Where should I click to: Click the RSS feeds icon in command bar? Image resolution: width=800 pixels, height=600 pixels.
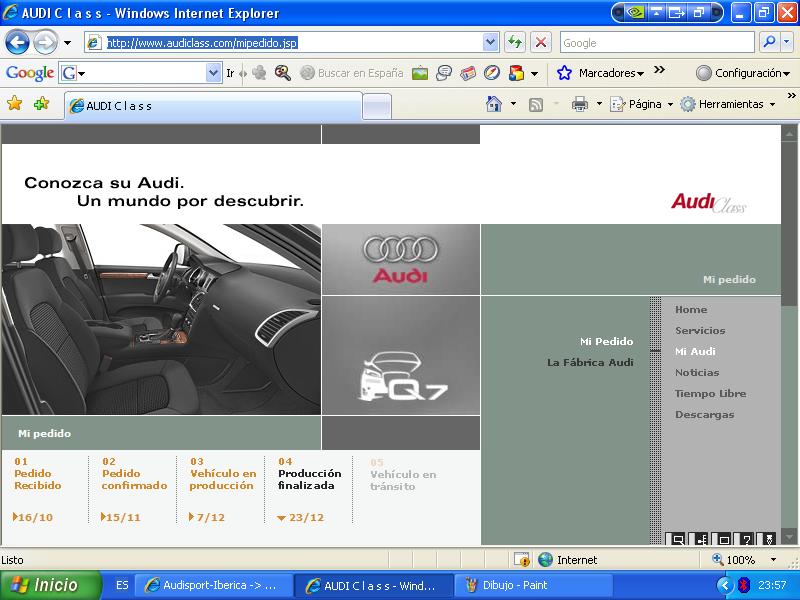point(536,105)
